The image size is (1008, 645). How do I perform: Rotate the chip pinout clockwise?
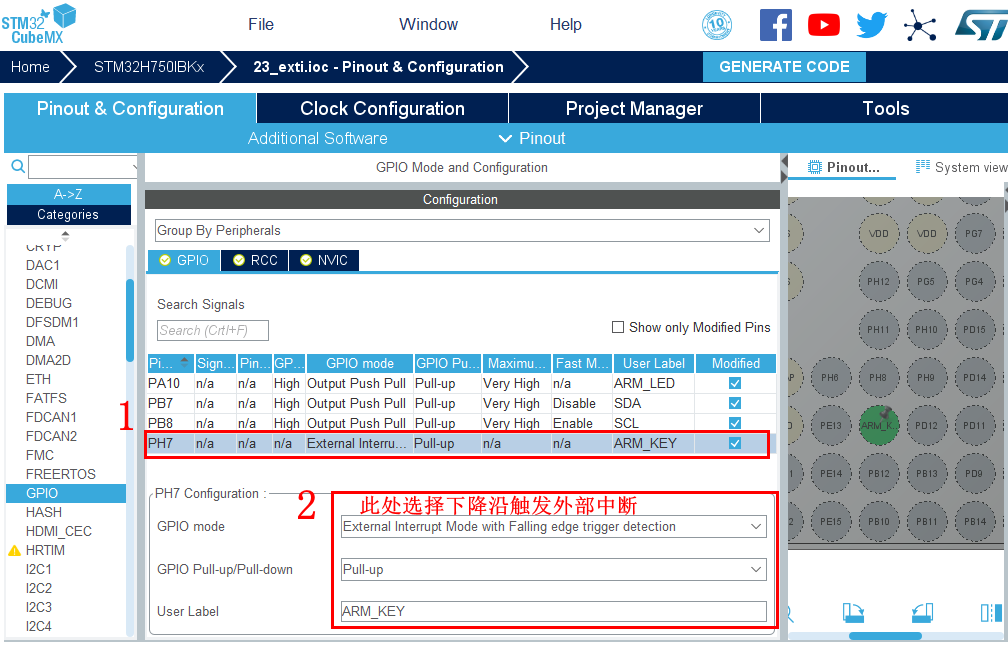pyautogui.click(x=853, y=612)
